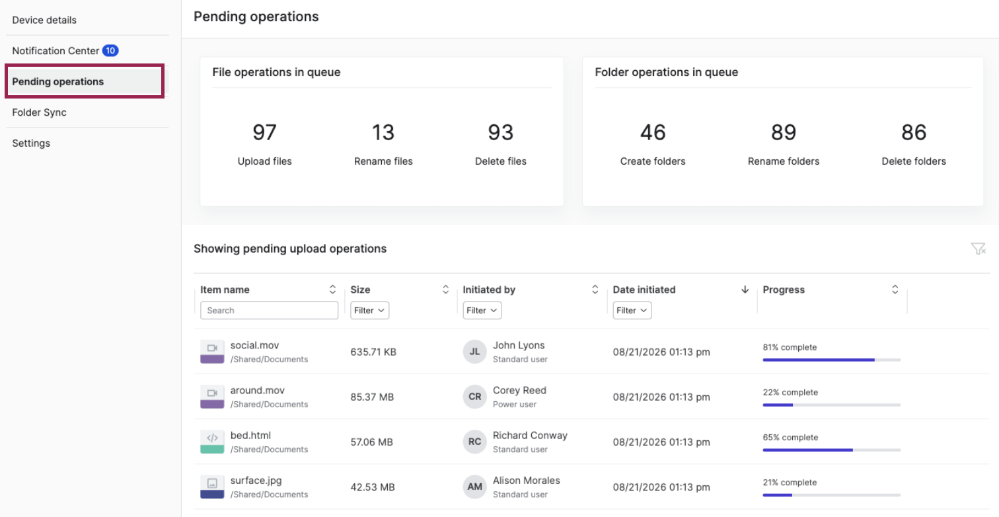Click John Lyons' JL avatar
The height and width of the screenshot is (517, 999).
pyautogui.click(x=475, y=351)
